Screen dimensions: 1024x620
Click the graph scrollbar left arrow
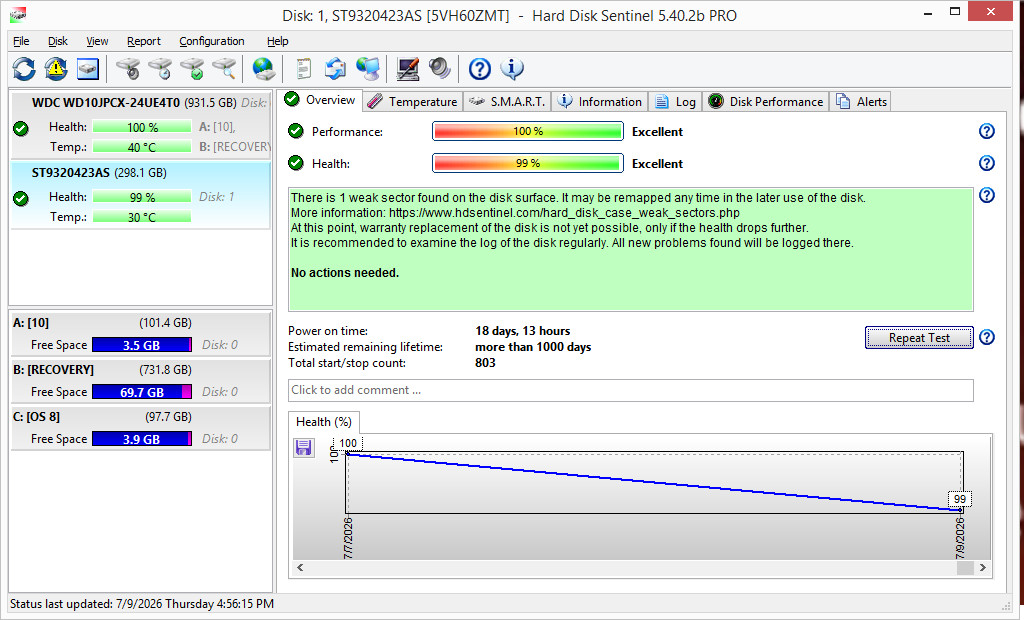tap(300, 568)
